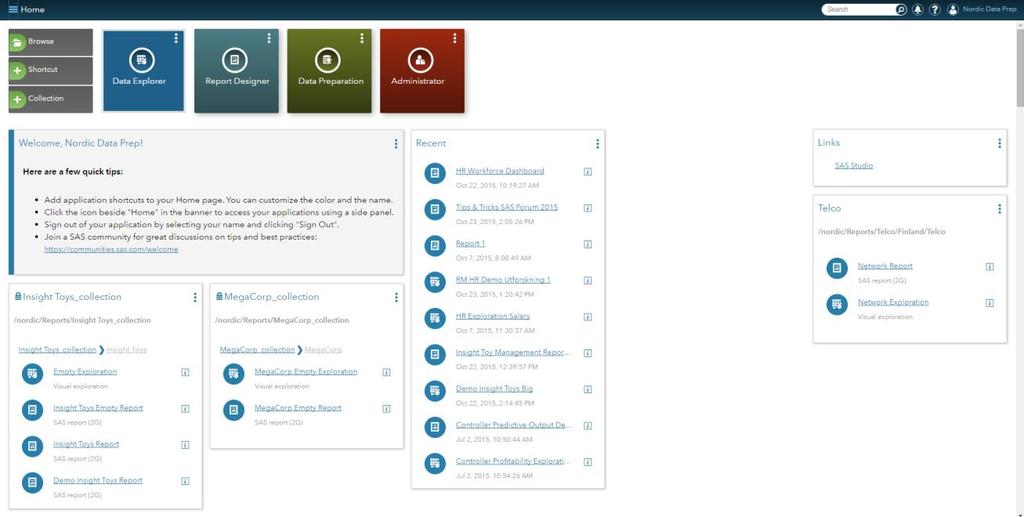Open the Nordic Data Prep user menu

pos(989,9)
